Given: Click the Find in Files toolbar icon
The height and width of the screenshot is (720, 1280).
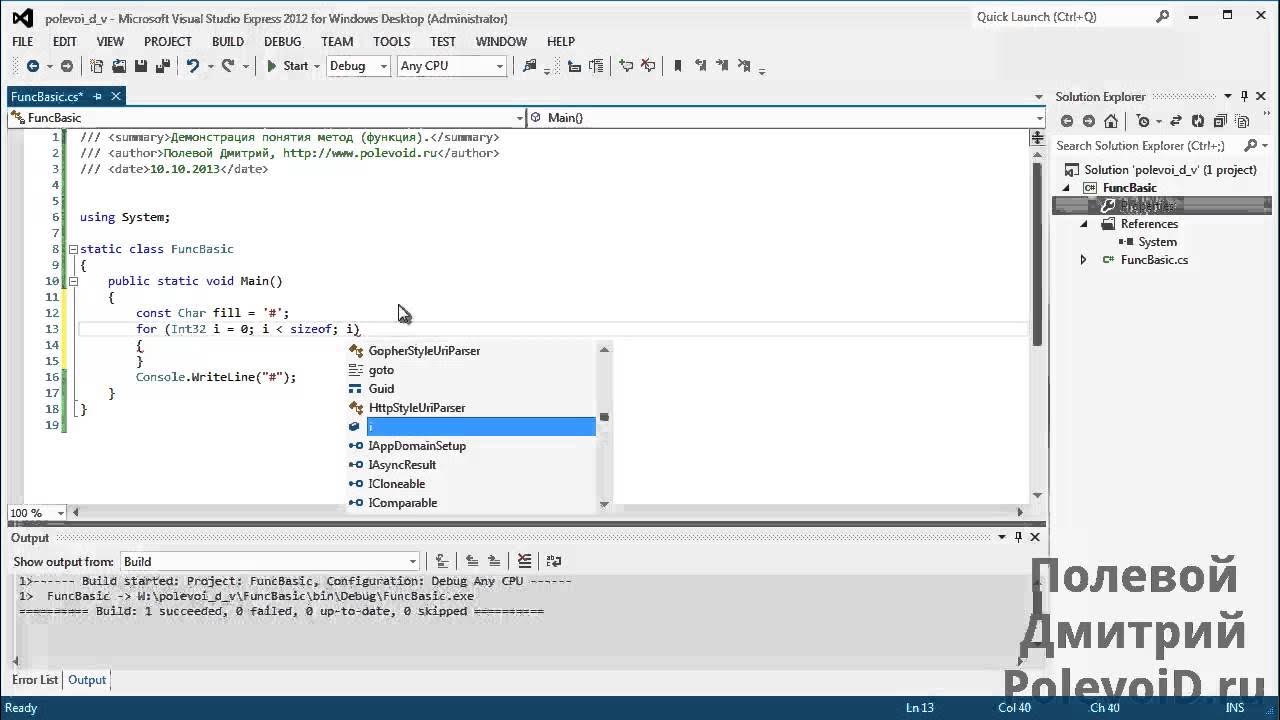Looking at the screenshot, I should [530, 66].
